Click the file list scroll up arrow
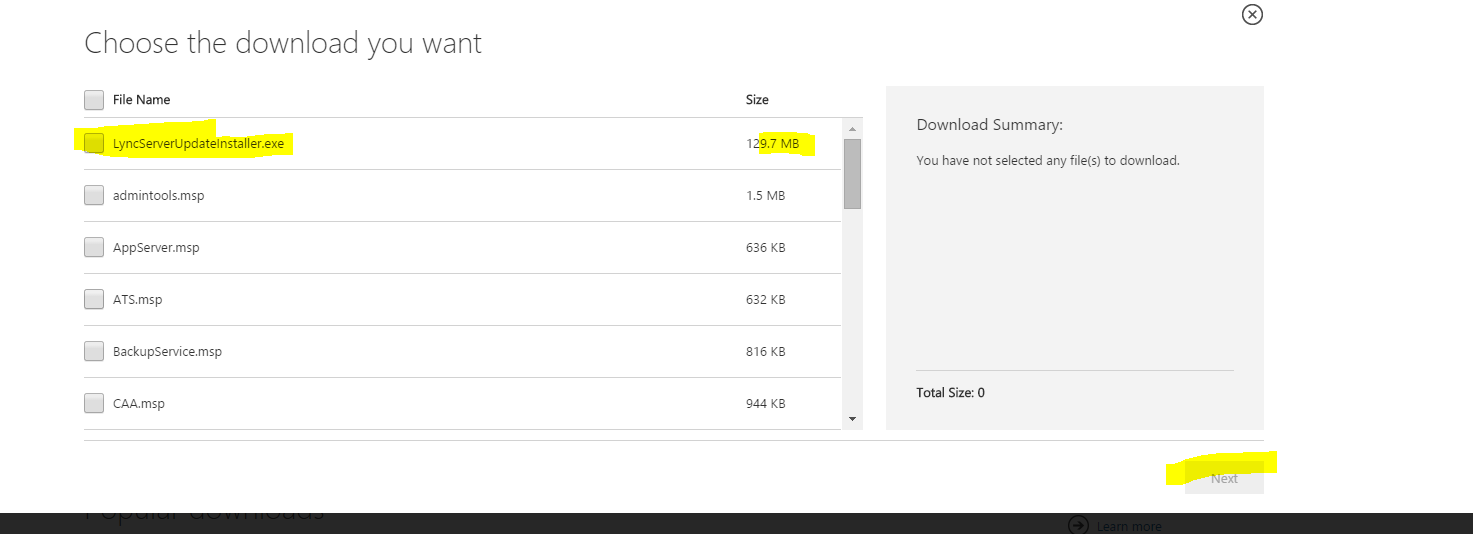Viewport: 1473px width, 534px height. pyautogui.click(x=852, y=129)
